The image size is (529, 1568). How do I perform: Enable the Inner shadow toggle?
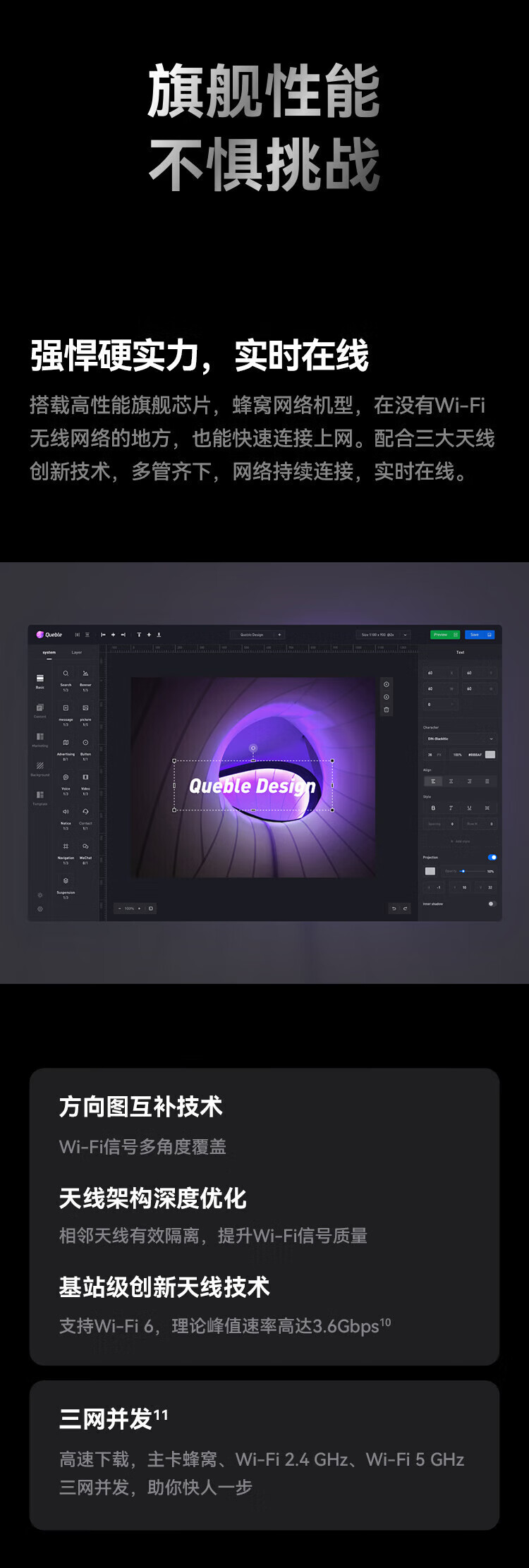pos(492,904)
